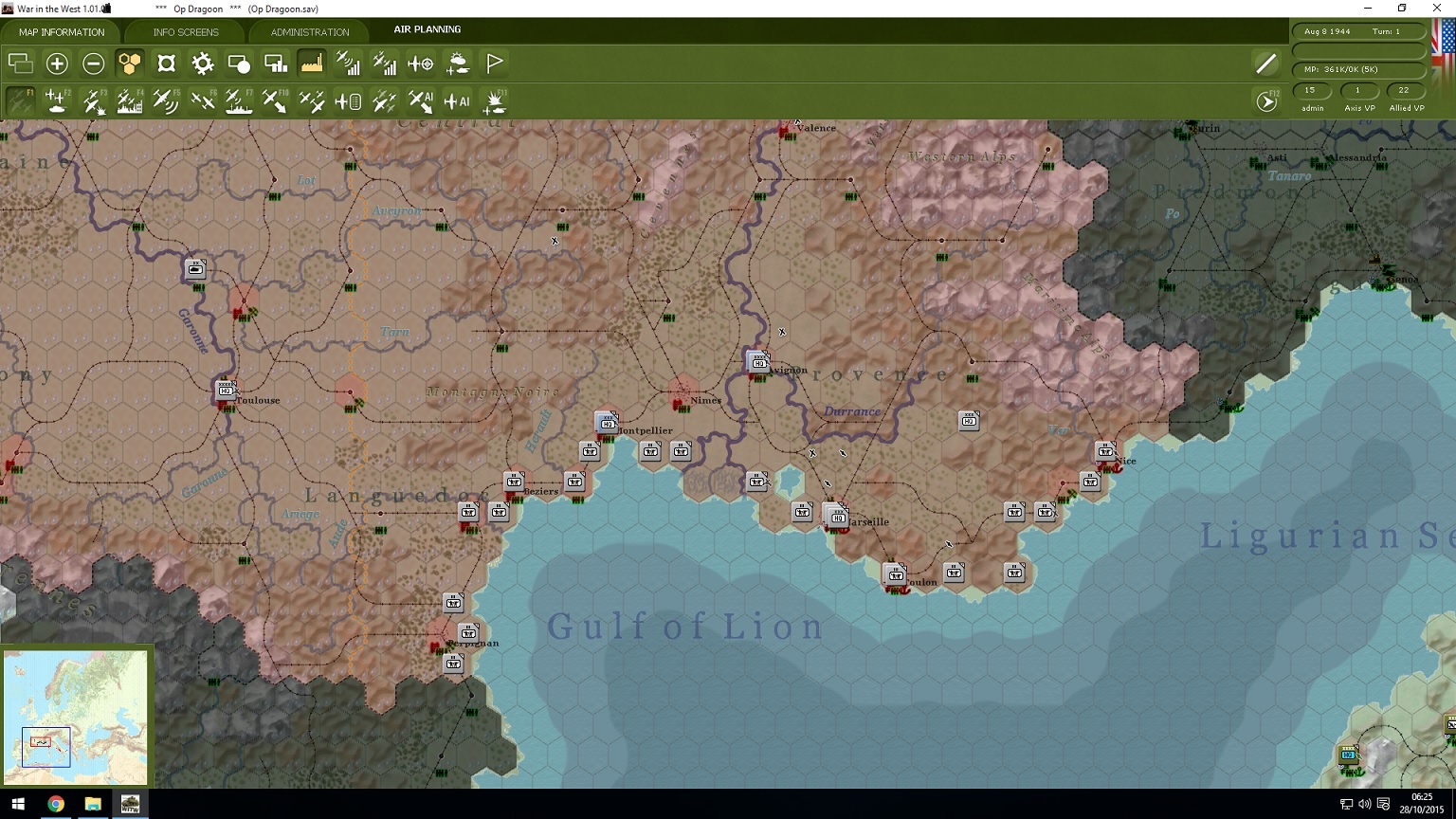Viewport: 1456px width, 819px height.
Task: Open the Windows Start menu
Action: pos(18,804)
